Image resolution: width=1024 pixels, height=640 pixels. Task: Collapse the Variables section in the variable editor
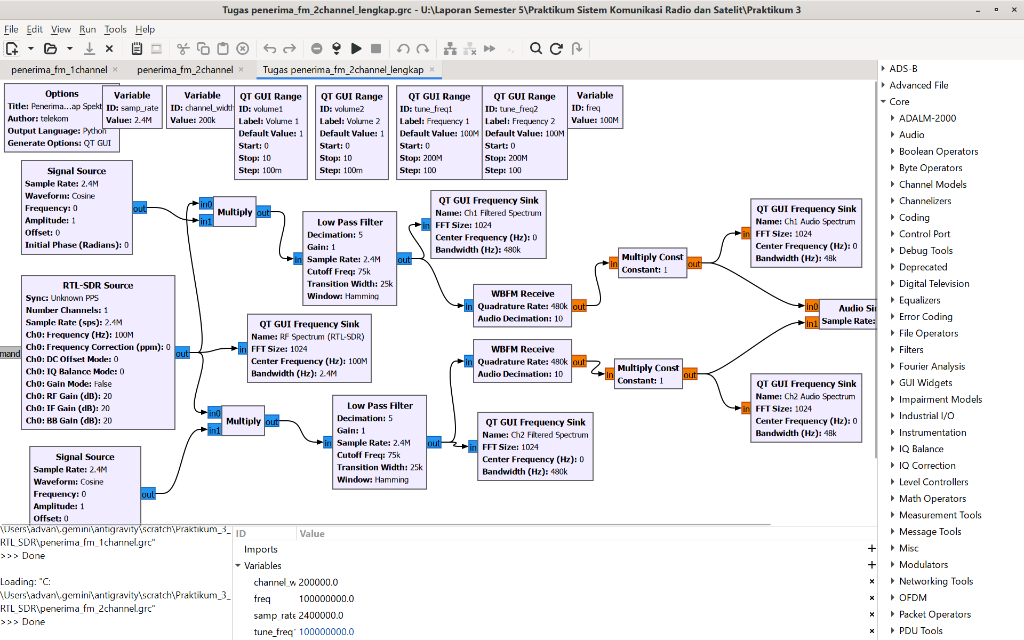238,566
